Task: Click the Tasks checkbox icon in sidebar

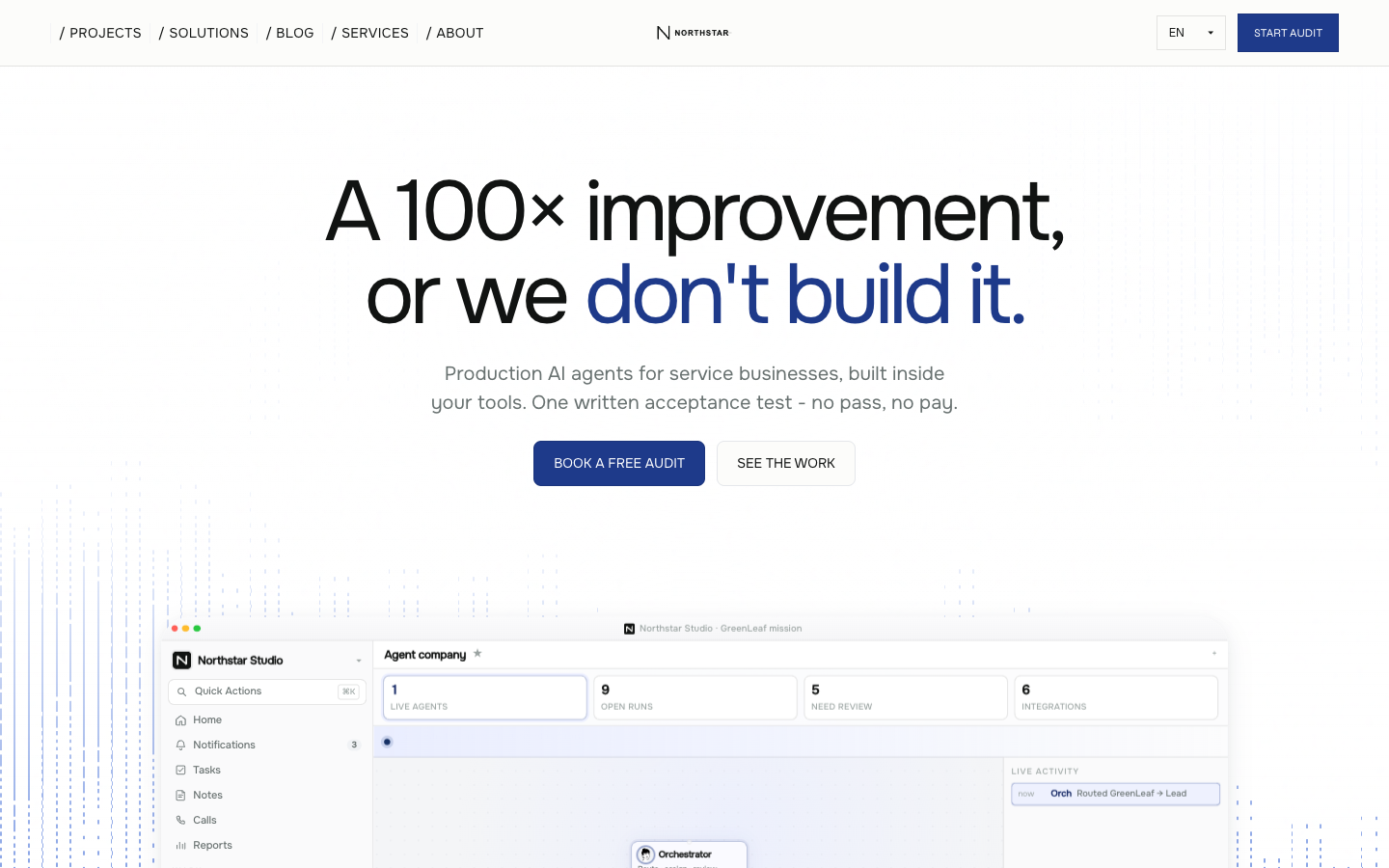Action: pyautogui.click(x=180, y=771)
